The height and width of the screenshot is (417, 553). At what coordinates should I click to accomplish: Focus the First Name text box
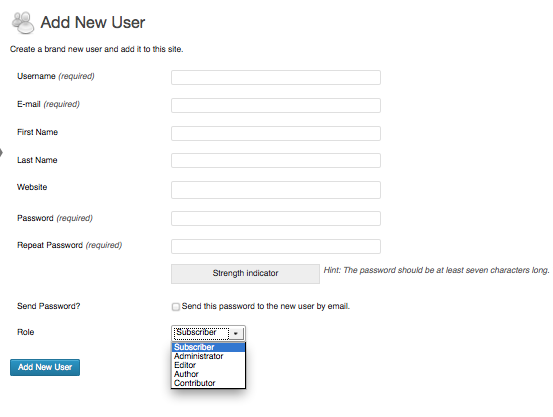[276, 133]
